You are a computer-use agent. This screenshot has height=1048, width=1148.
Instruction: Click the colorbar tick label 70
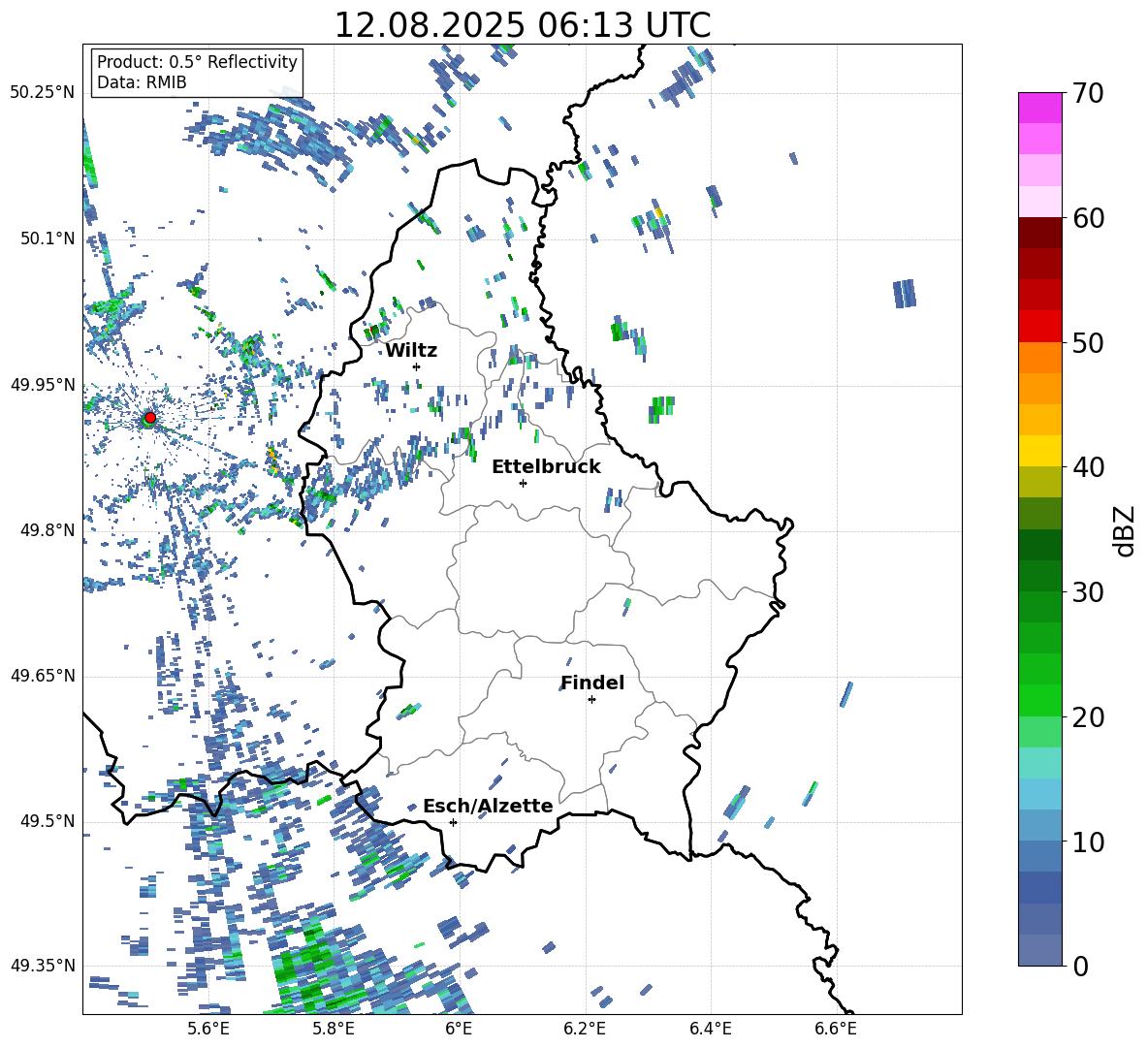pos(1088,94)
